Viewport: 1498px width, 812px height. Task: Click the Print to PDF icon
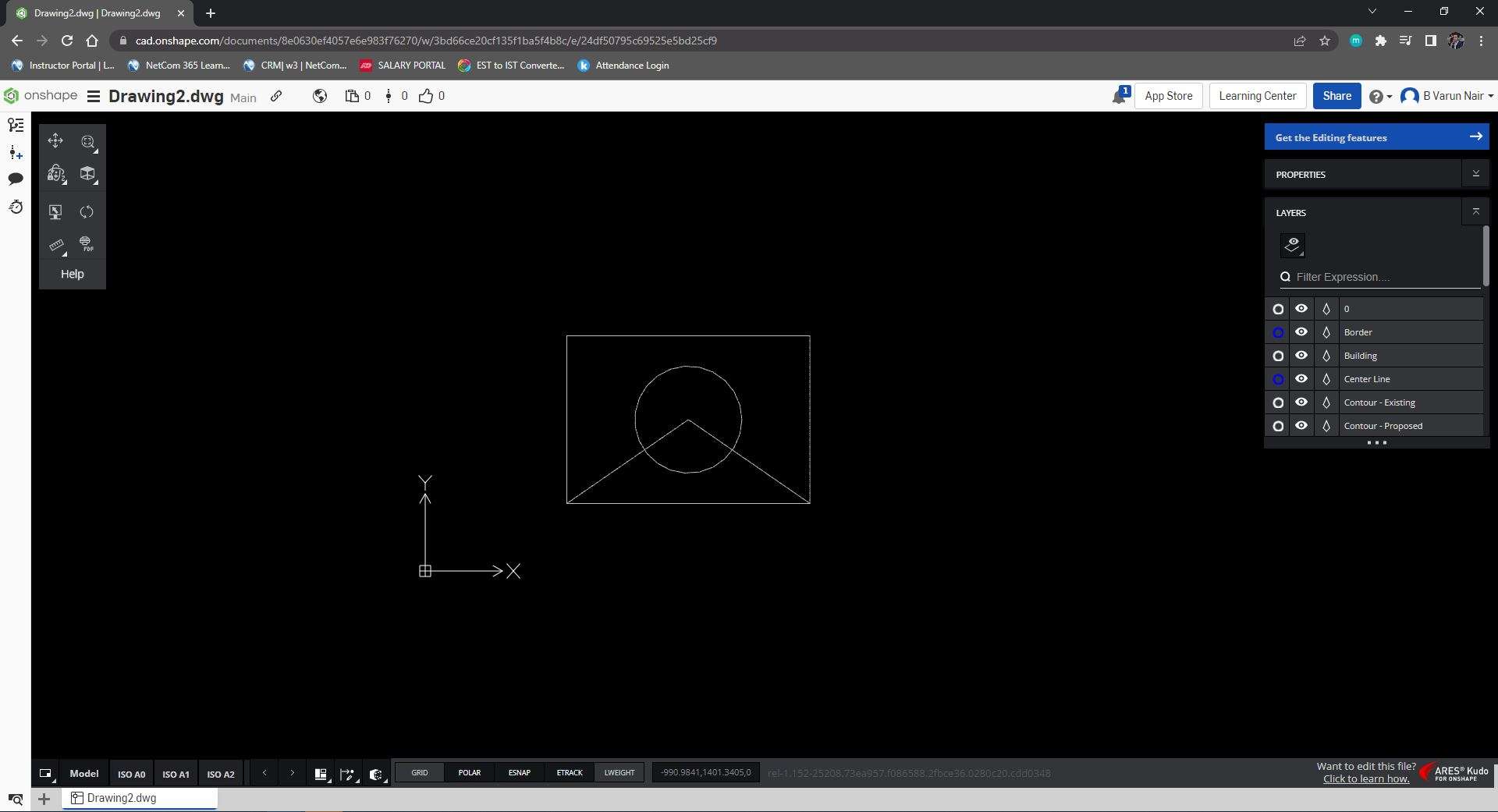coord(87,244)
